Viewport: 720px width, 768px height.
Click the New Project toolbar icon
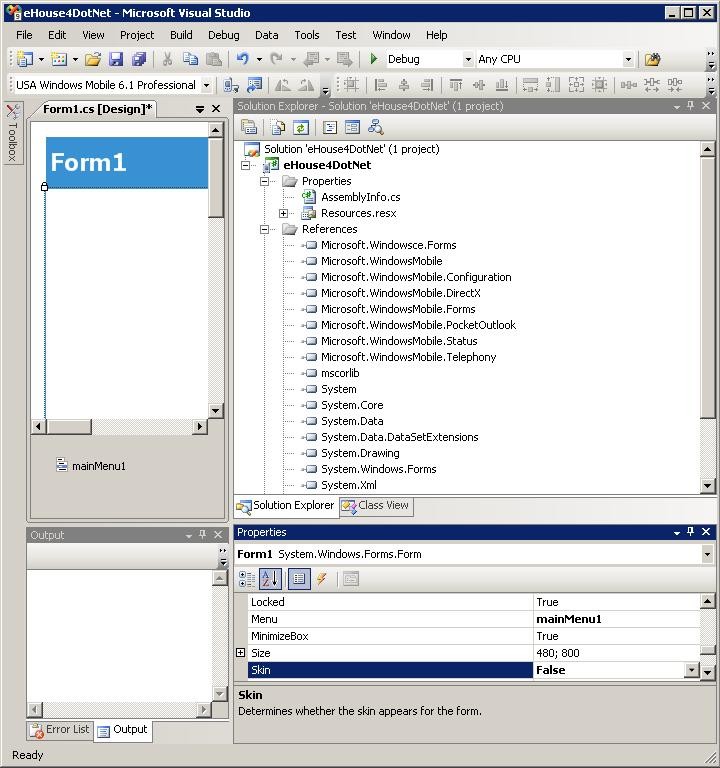24,59
